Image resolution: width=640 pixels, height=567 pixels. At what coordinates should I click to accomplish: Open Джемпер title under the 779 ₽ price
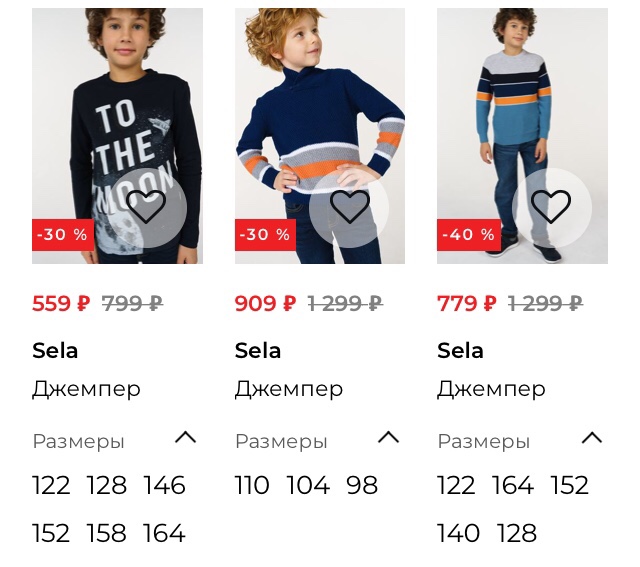(x=491, y=389)
